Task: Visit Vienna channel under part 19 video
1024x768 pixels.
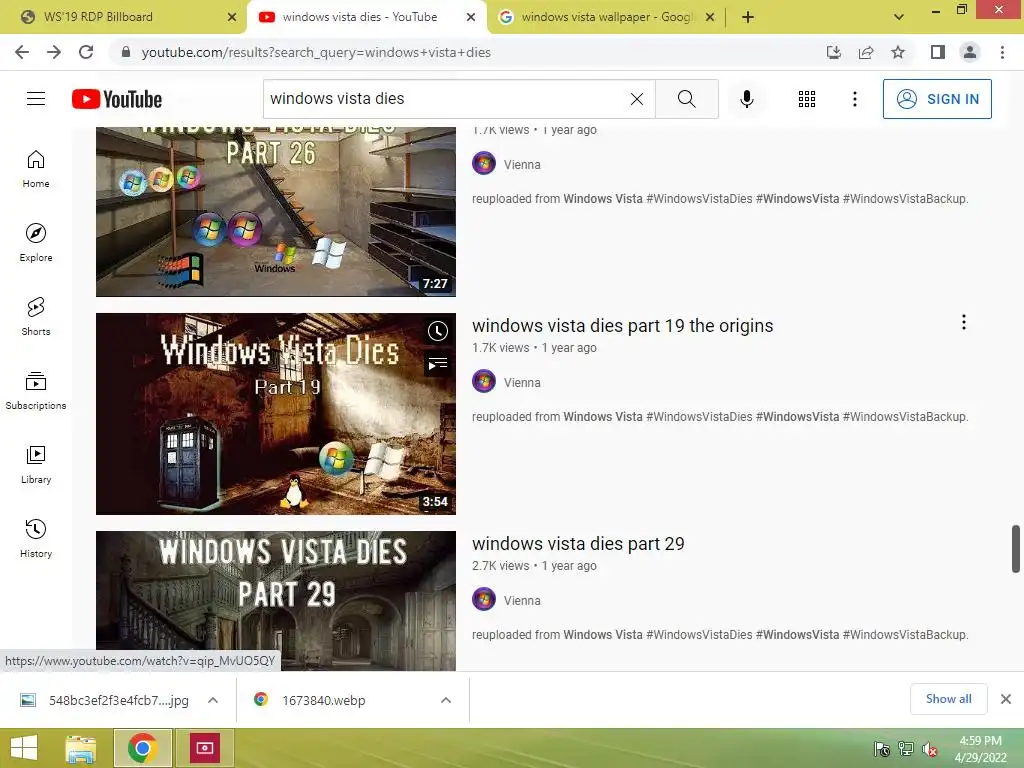Action: [522, 383]
